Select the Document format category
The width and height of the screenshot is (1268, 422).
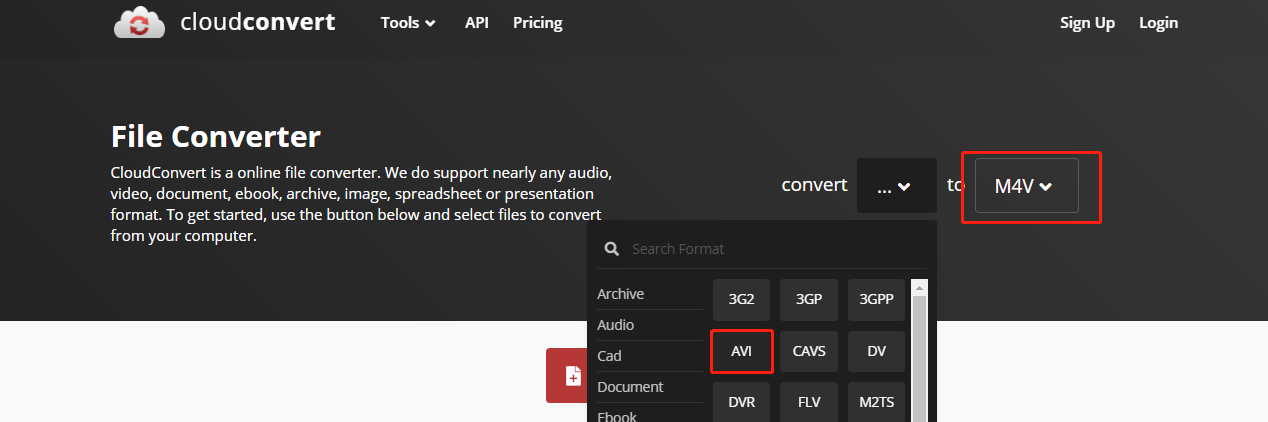pos(631,387)
